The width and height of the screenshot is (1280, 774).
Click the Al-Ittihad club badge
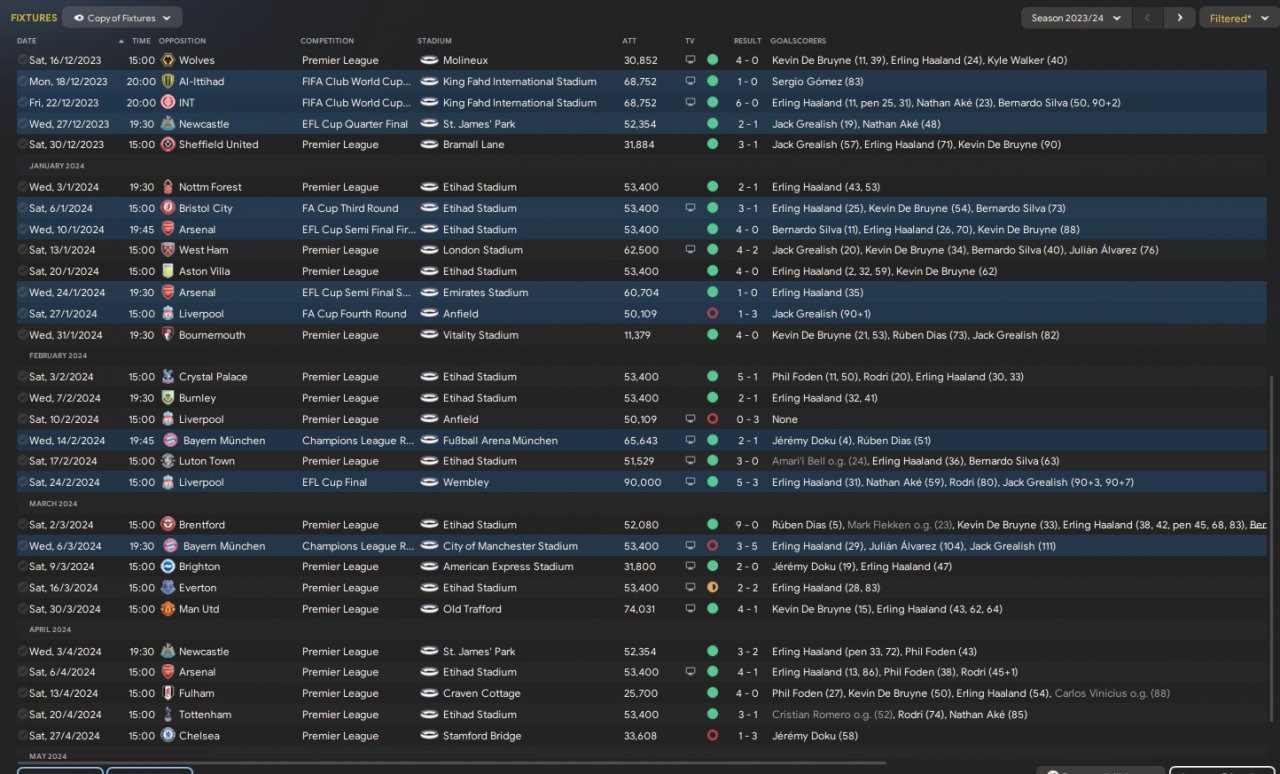168,81
